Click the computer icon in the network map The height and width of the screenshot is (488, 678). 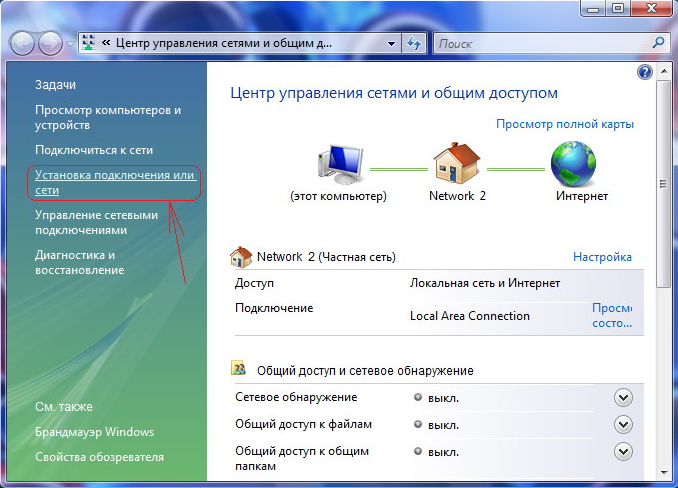(340, 165)
